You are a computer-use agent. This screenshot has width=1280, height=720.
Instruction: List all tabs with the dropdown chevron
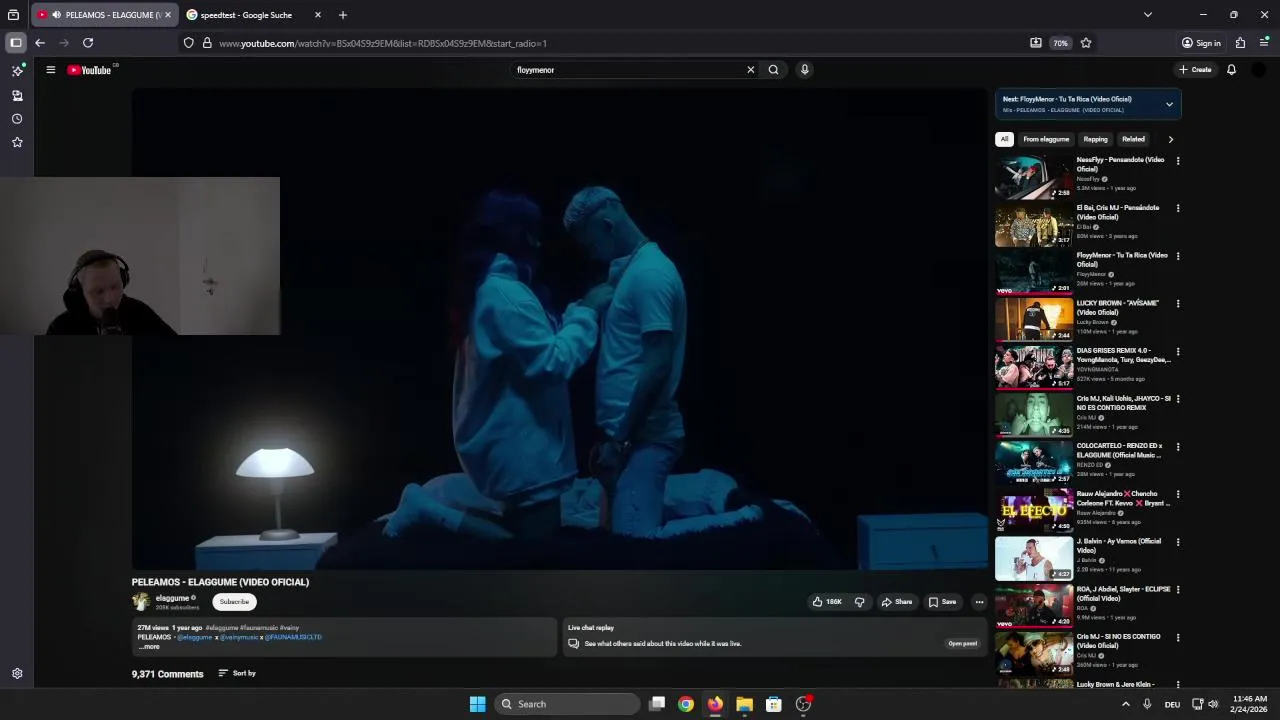[1148, 15]
